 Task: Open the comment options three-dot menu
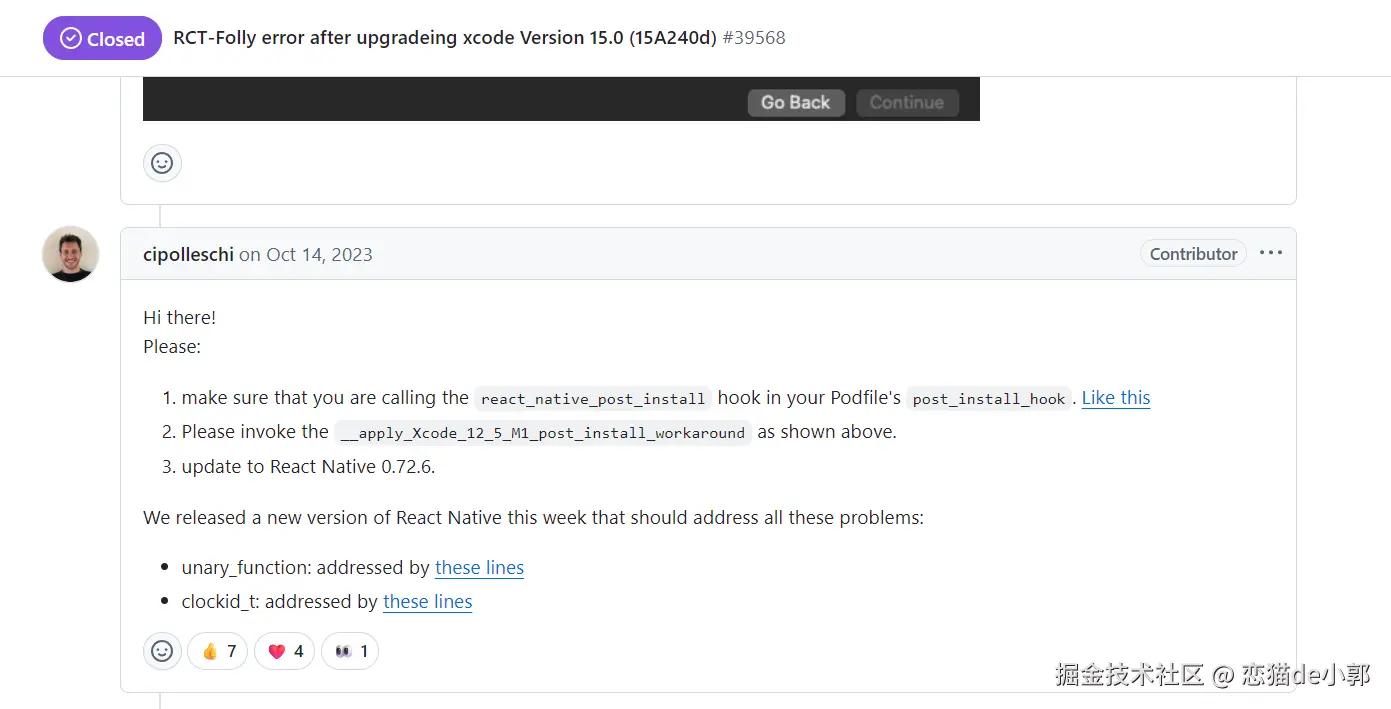[1271, 253]
